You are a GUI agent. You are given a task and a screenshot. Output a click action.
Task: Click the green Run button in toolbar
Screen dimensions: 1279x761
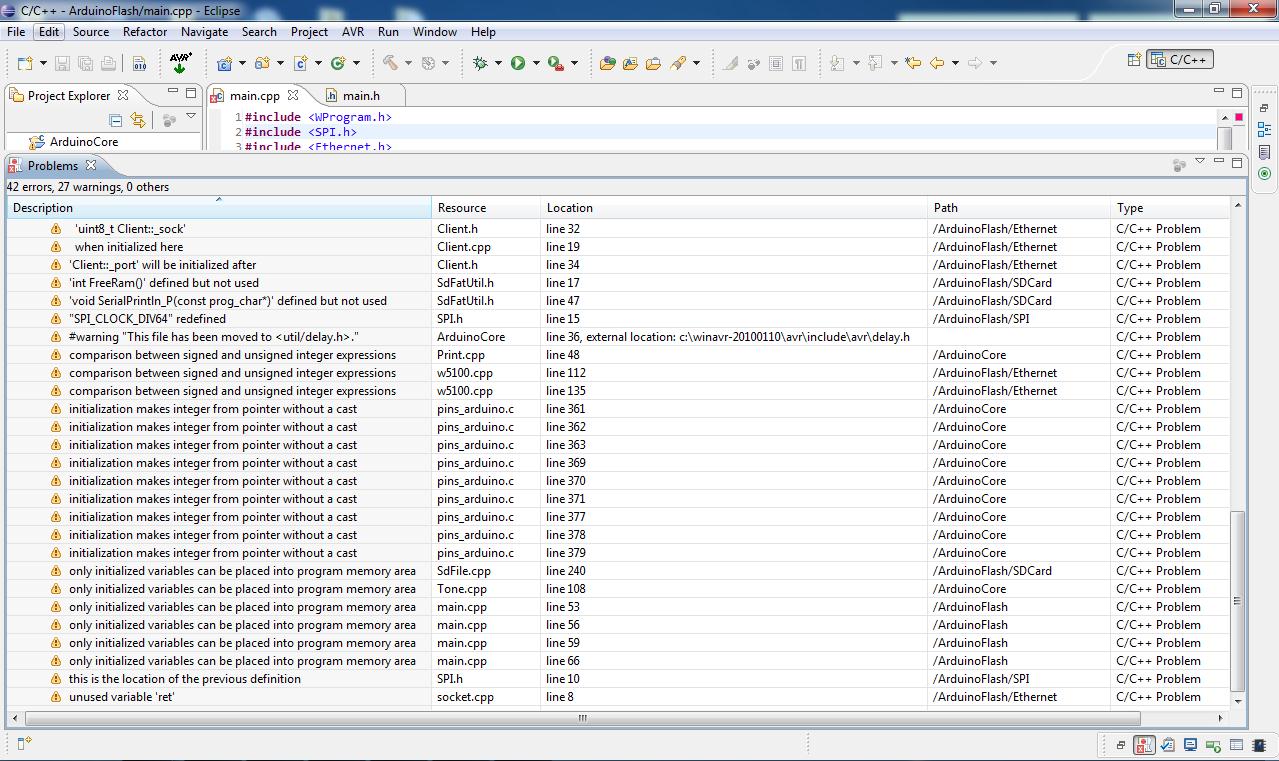click(x=518, y=63)
